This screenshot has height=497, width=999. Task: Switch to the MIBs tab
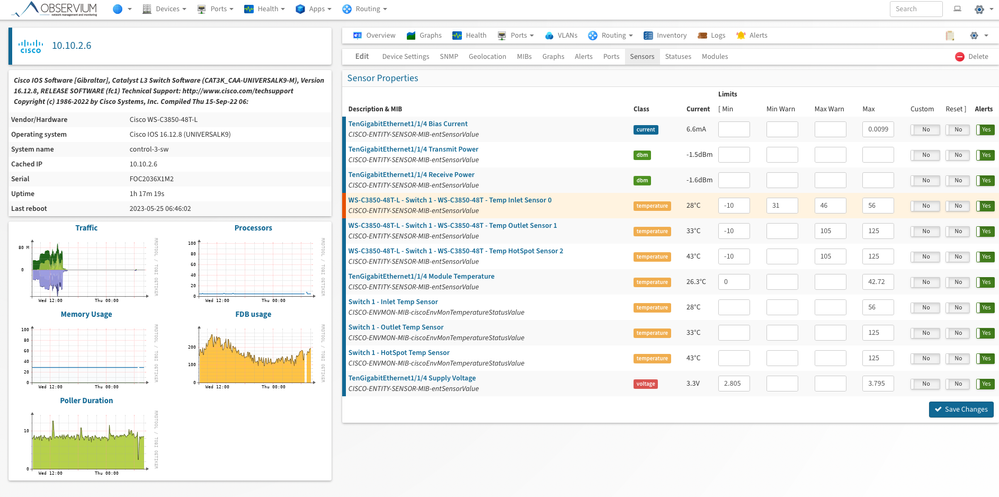pos(524,57)
